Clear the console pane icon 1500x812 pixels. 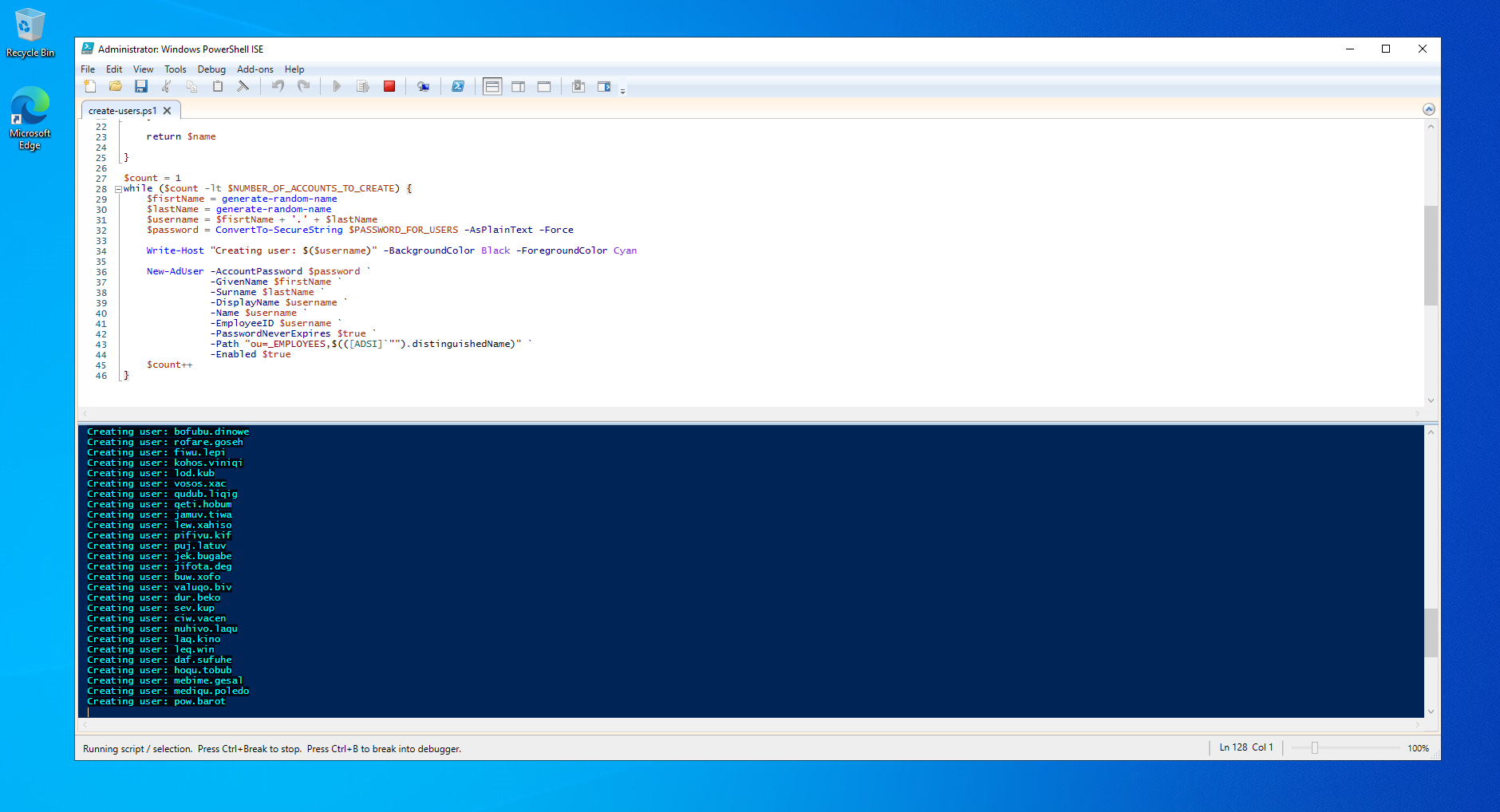[243, 86]
